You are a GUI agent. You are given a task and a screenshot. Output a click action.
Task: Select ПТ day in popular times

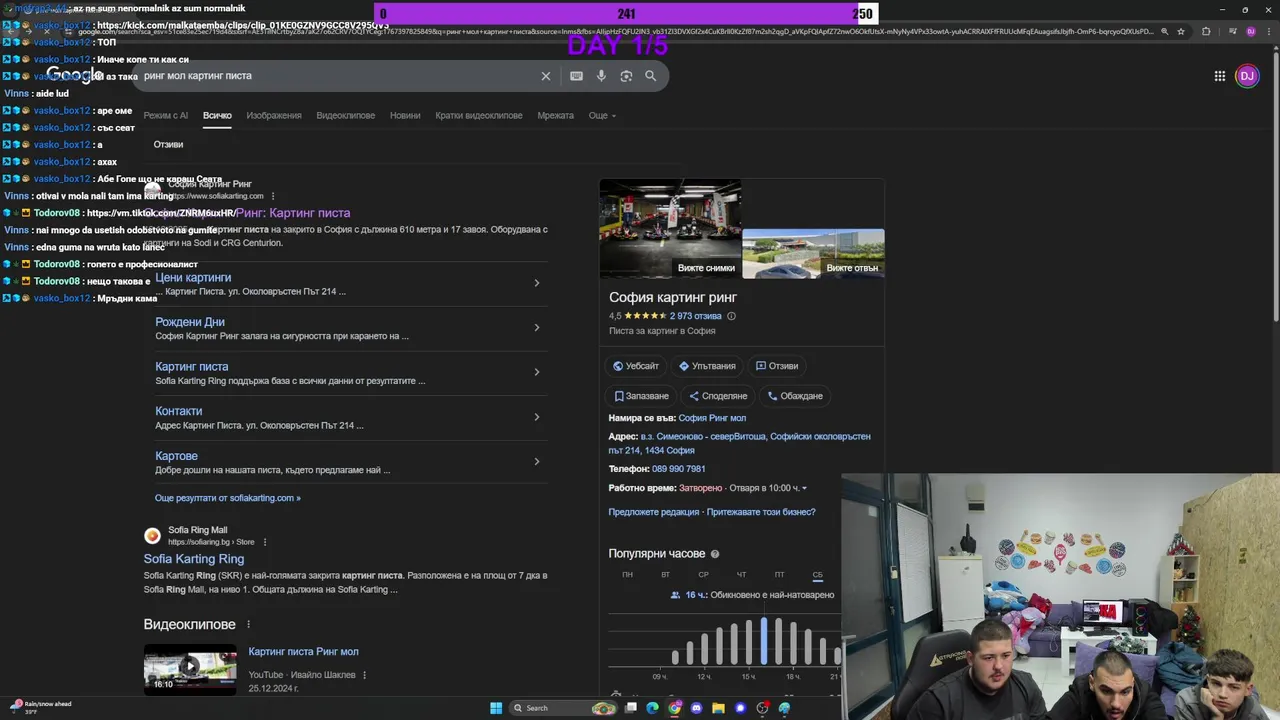pyautogui.click(x=779, y=575)
